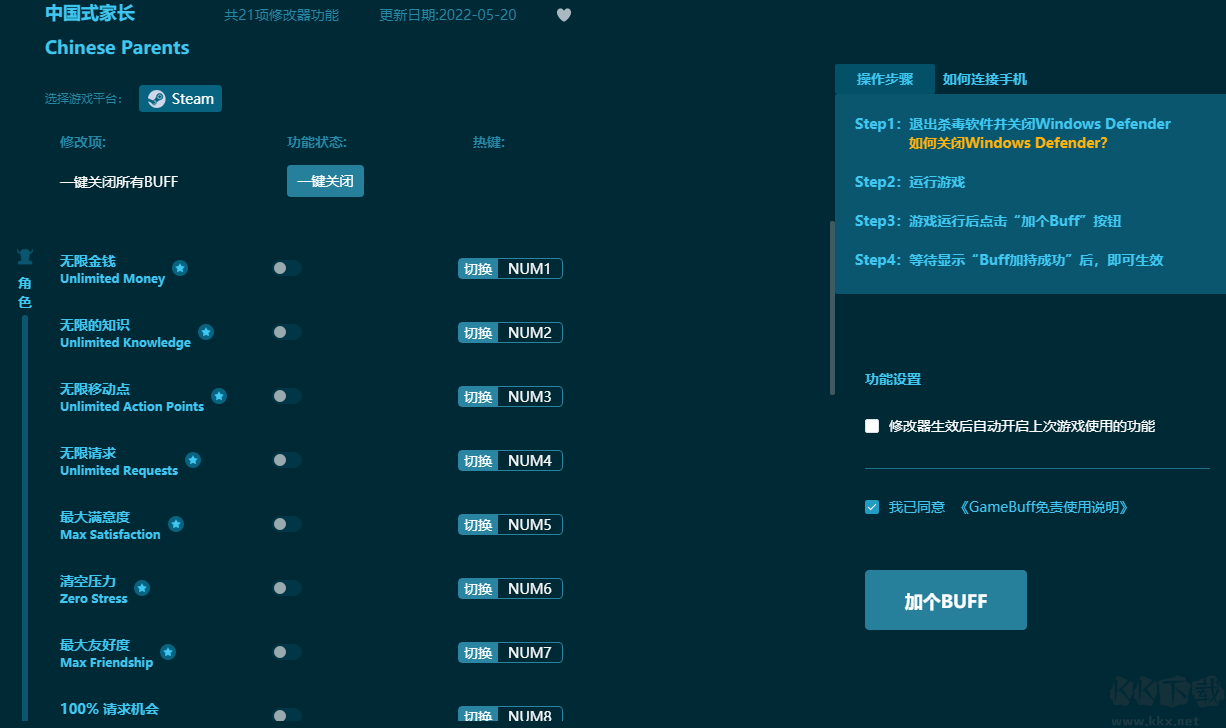This screenshot has width=1226, height=728.
Task: Click the heart favorite icon at top
Action: tap(563, 14)
